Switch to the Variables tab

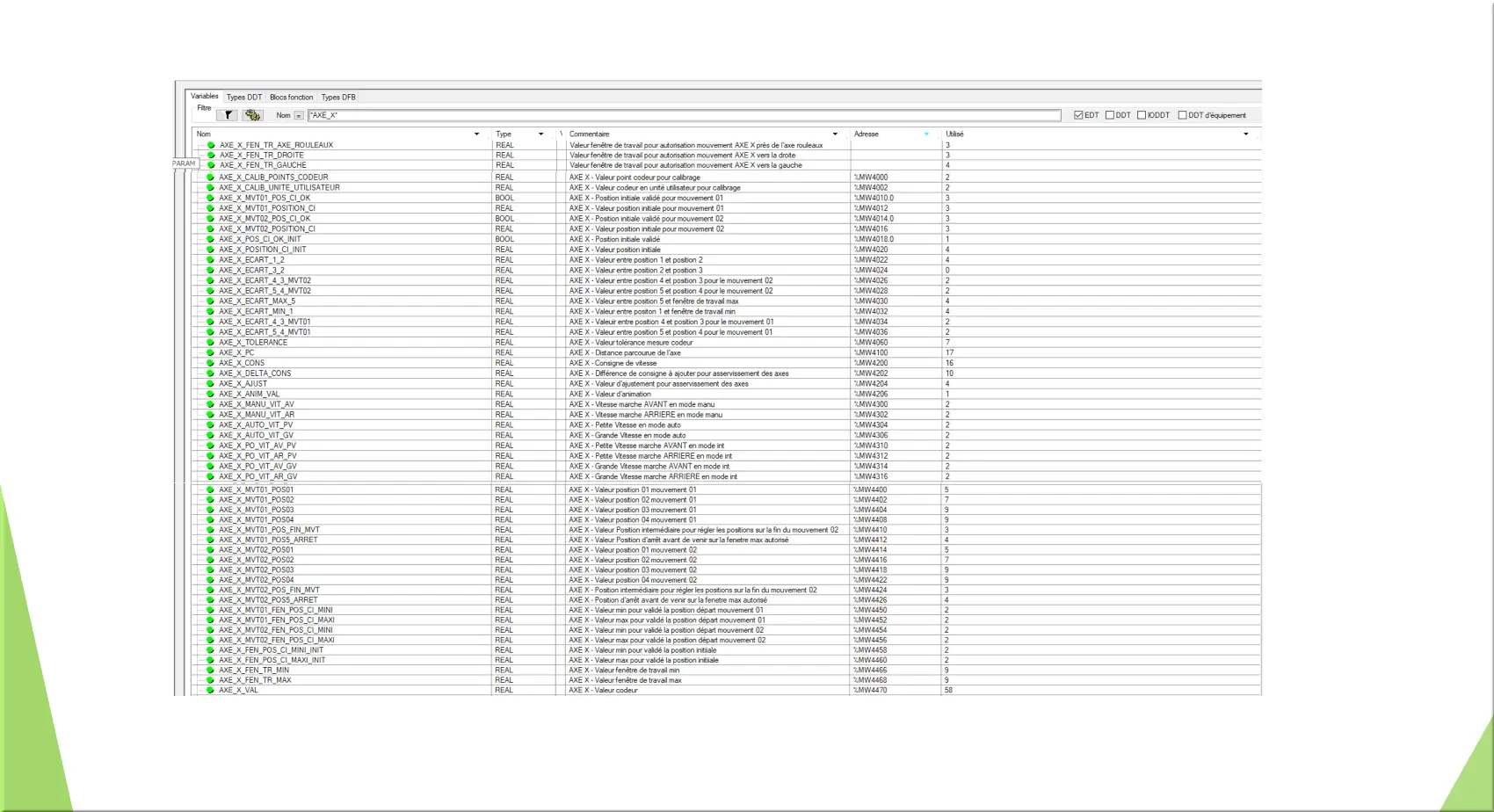204,97
